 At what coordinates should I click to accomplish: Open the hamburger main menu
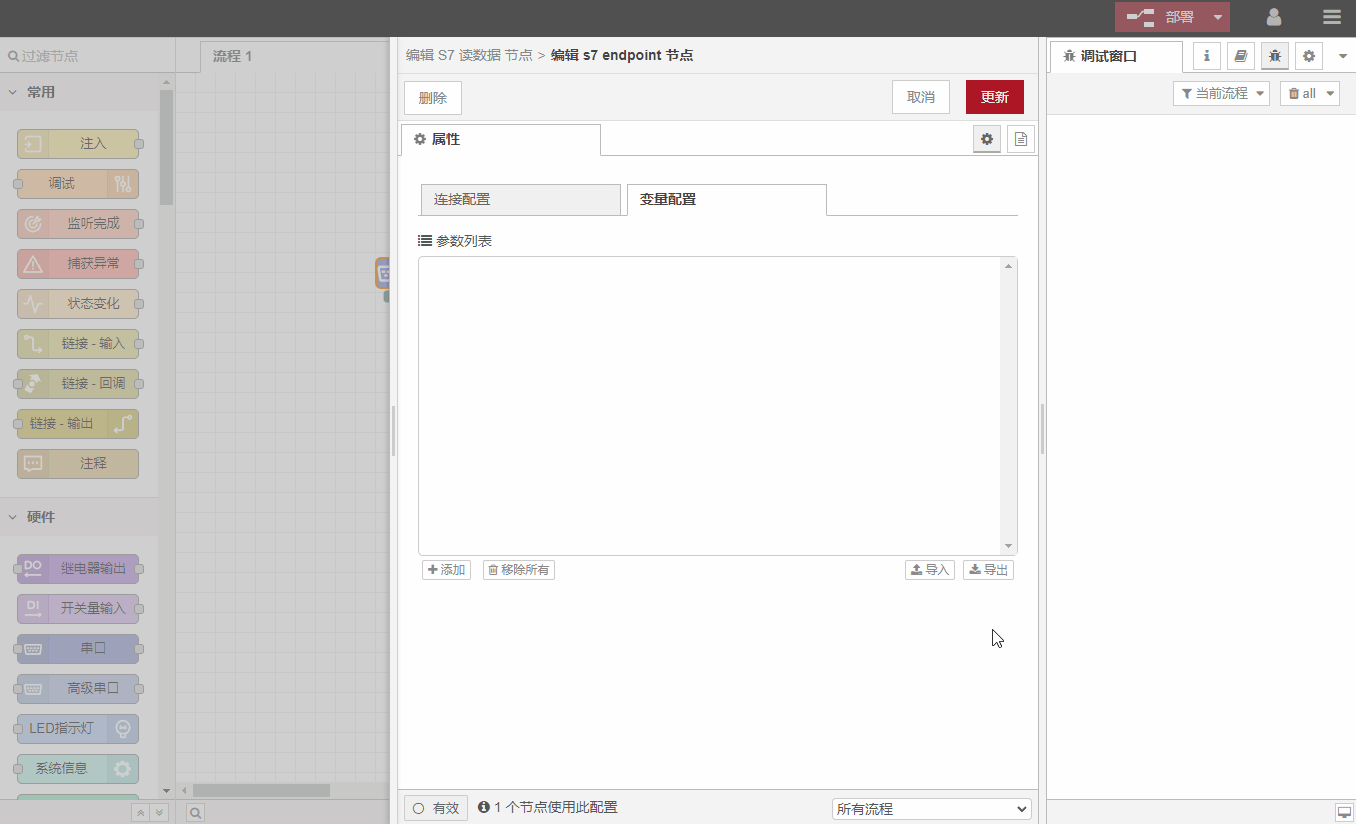click(1331, 17)
